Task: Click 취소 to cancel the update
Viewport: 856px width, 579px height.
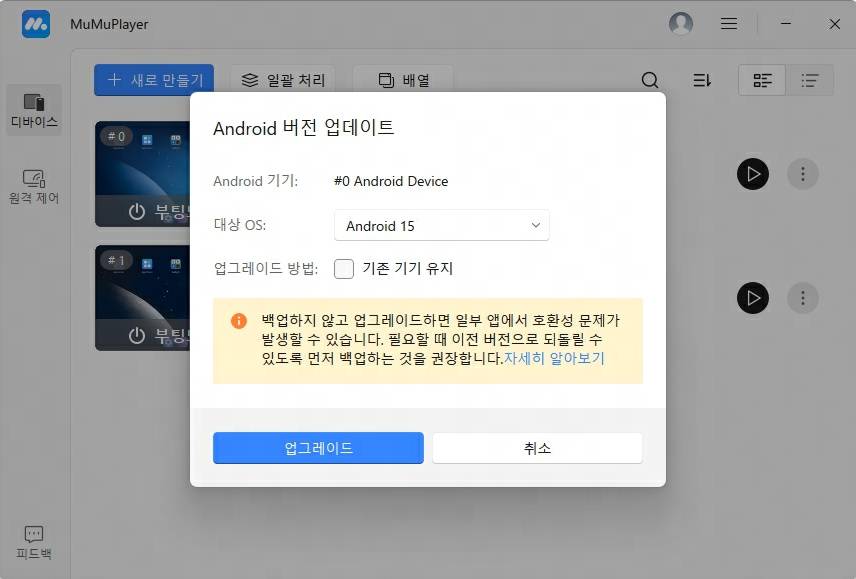Action: click(x=537, y=448)
